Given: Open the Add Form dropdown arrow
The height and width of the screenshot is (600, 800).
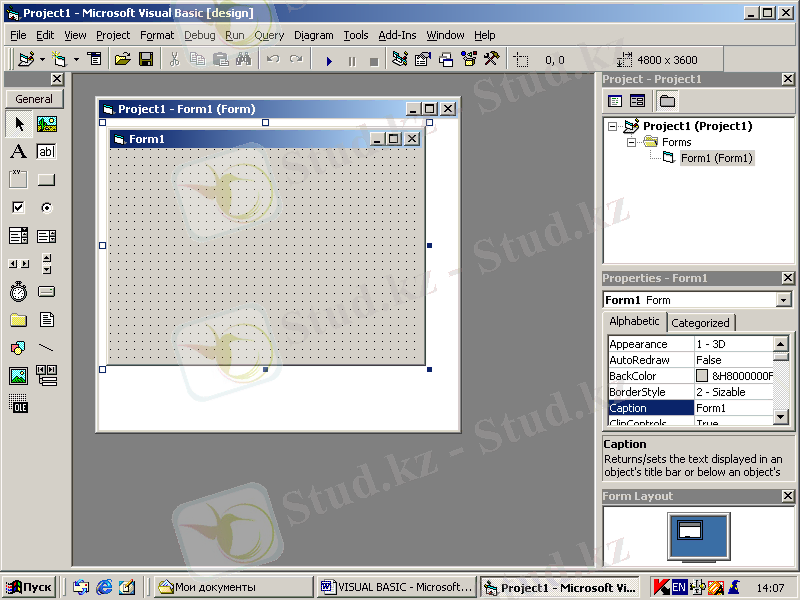Looking at the screenshot, I should [76, 60].
